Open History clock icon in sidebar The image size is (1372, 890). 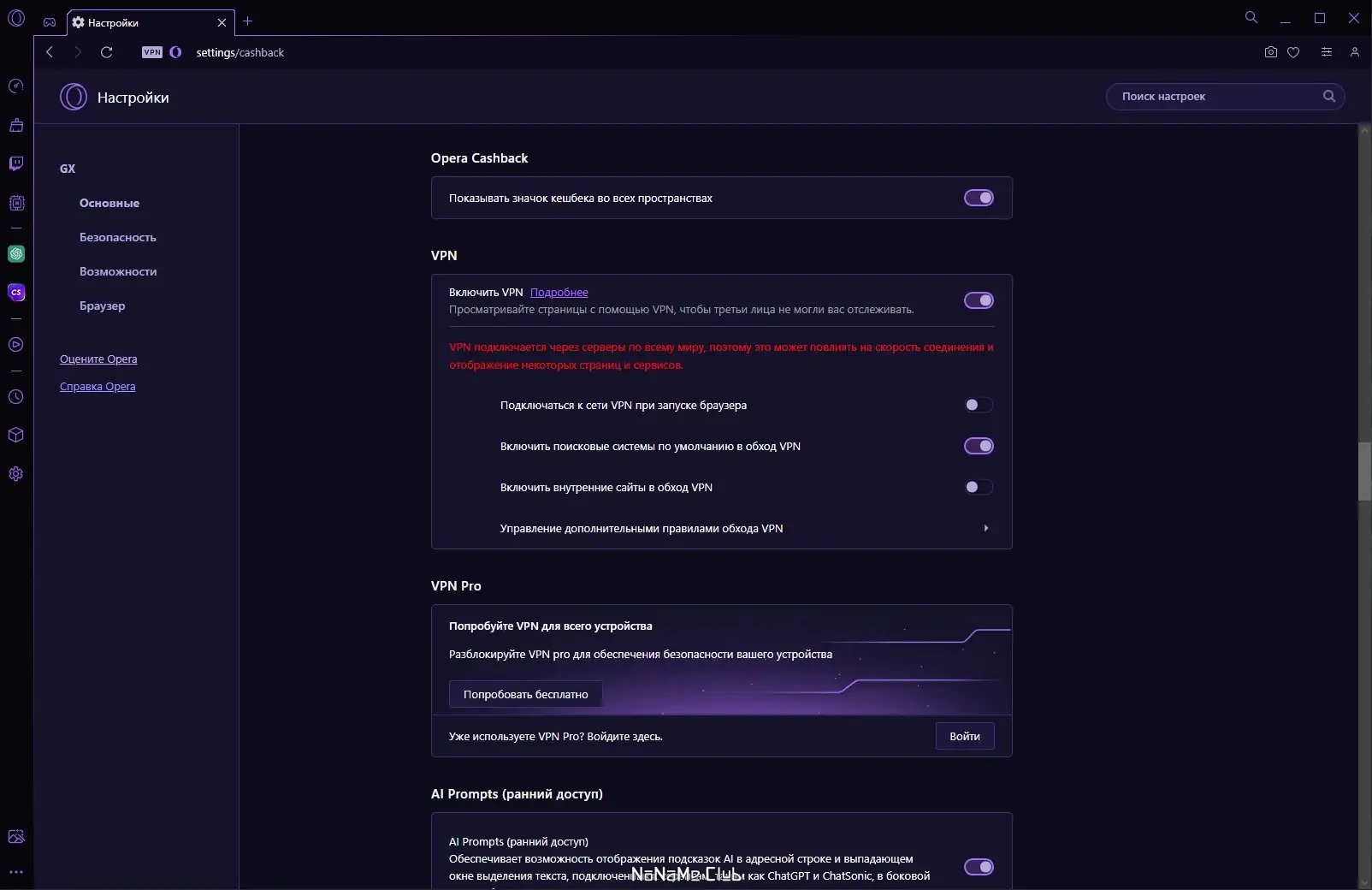coord(16,397)
